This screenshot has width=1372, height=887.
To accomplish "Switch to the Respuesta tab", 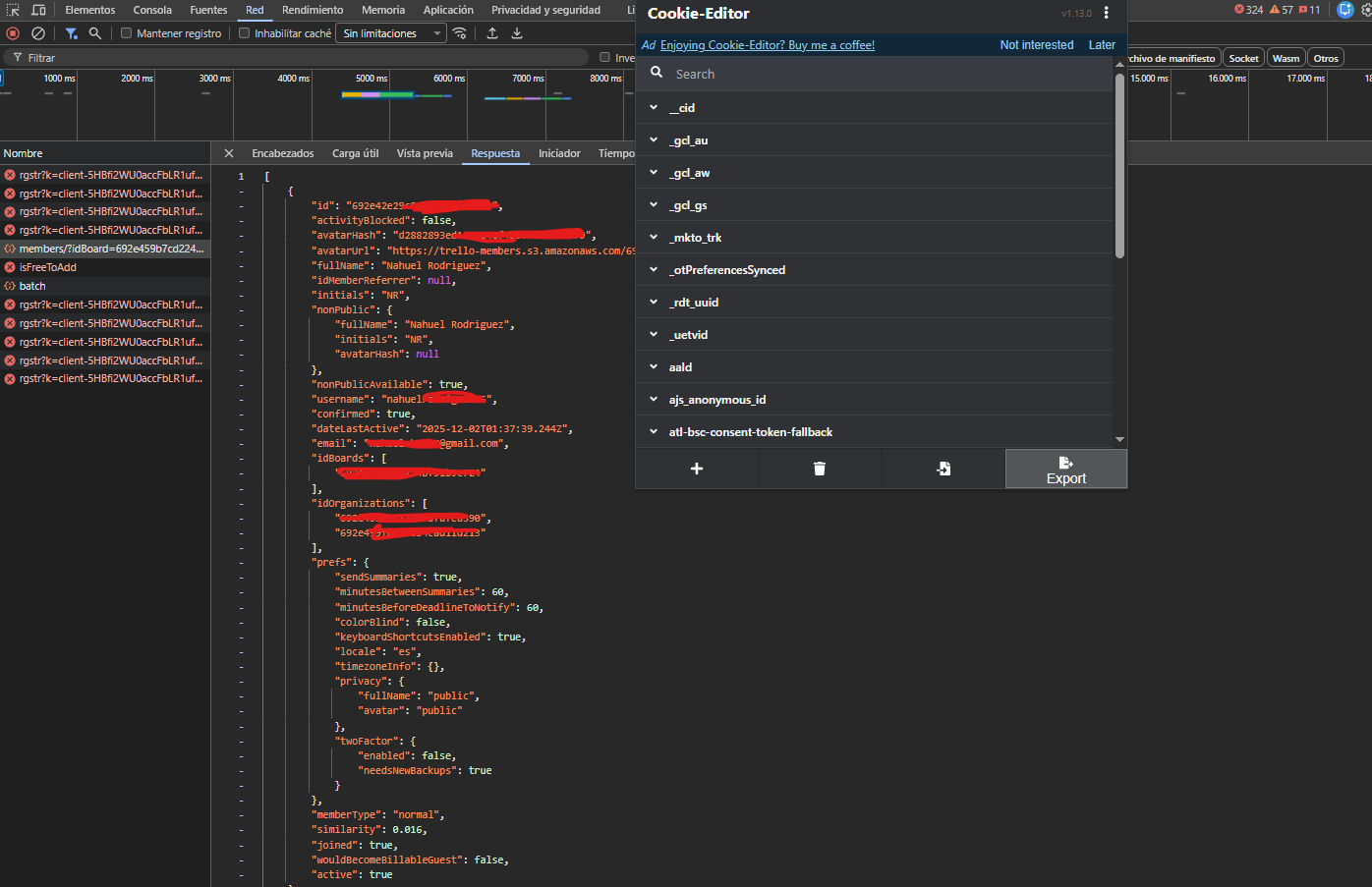I will 496,153.
